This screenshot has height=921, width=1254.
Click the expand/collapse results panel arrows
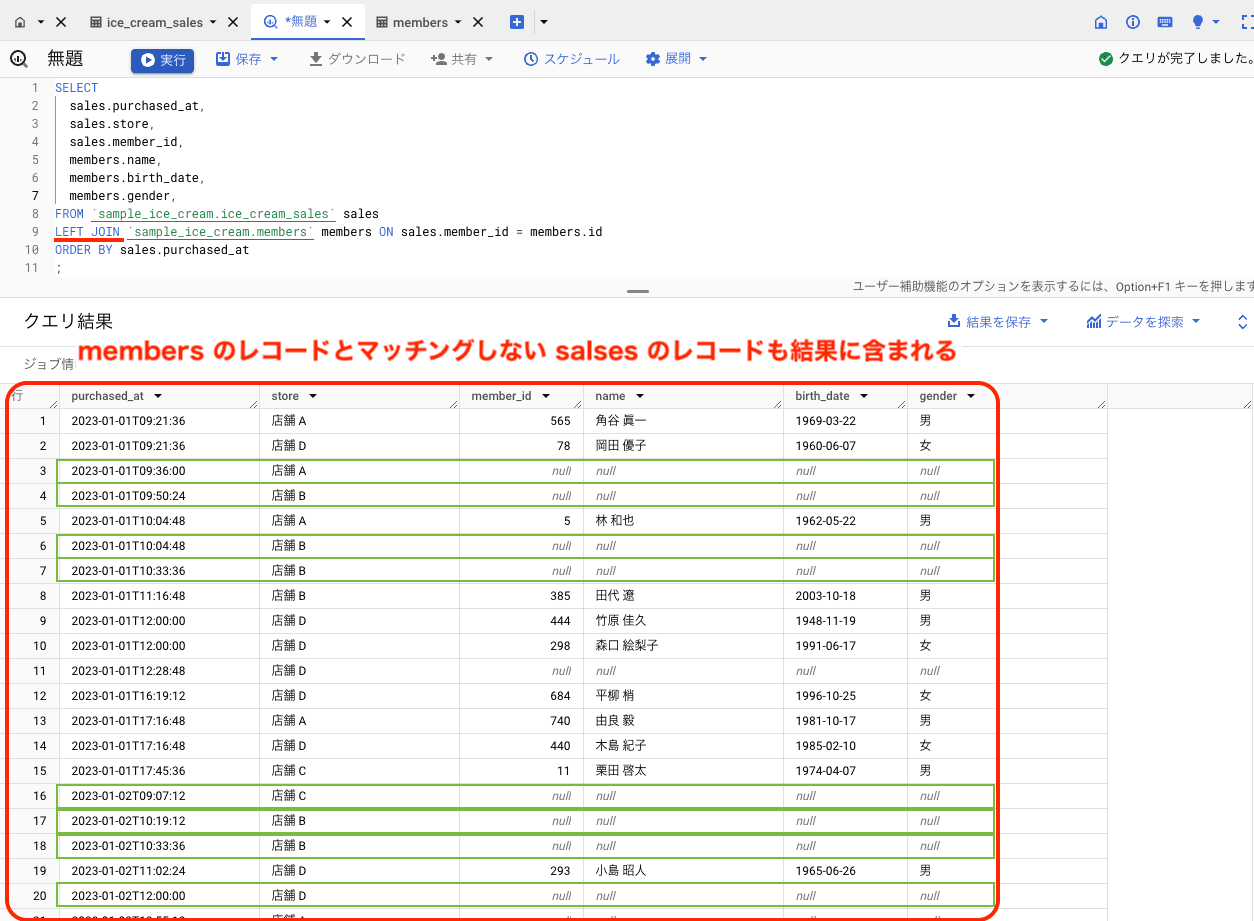click(1243, 322)
